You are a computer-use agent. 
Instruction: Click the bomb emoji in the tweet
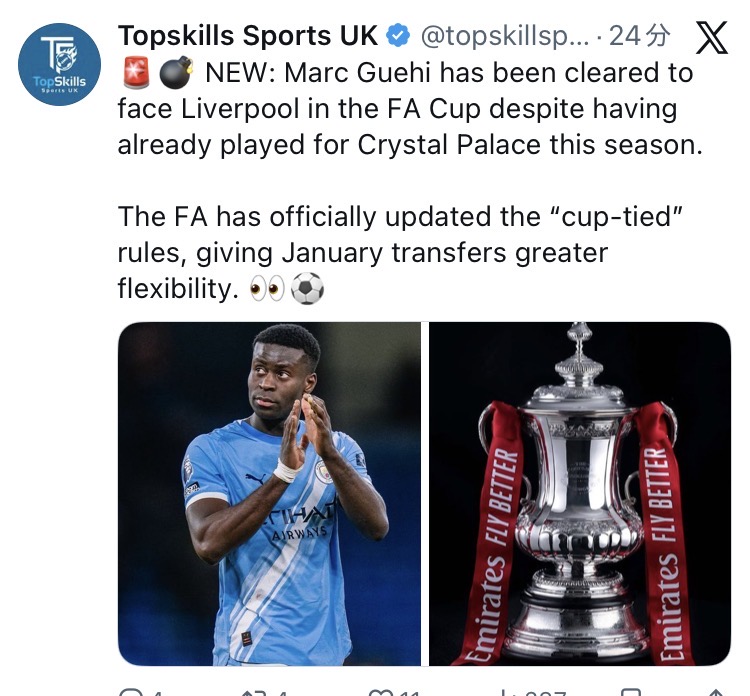(x=176, y=73)
